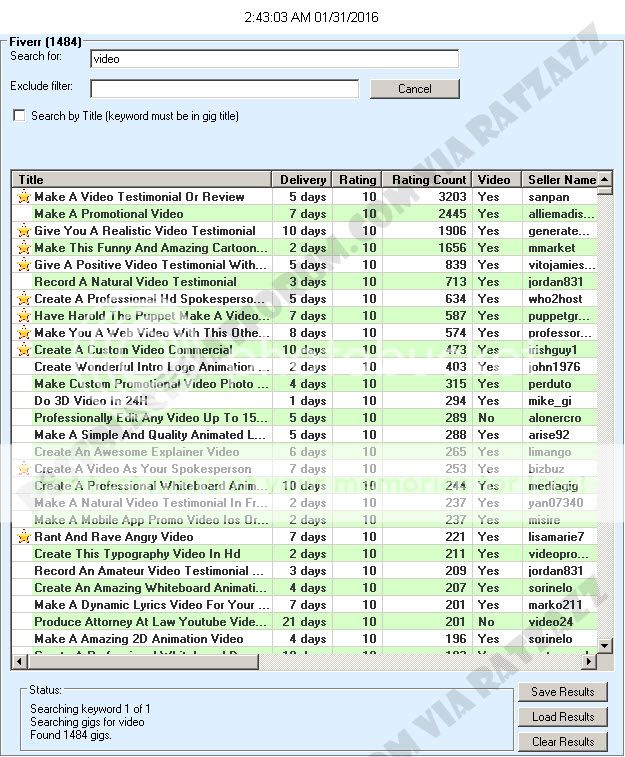Click star icon beside Create A Video As Your Spokesperson
This screenshot has width=625, height=757.
pos(24,469)
